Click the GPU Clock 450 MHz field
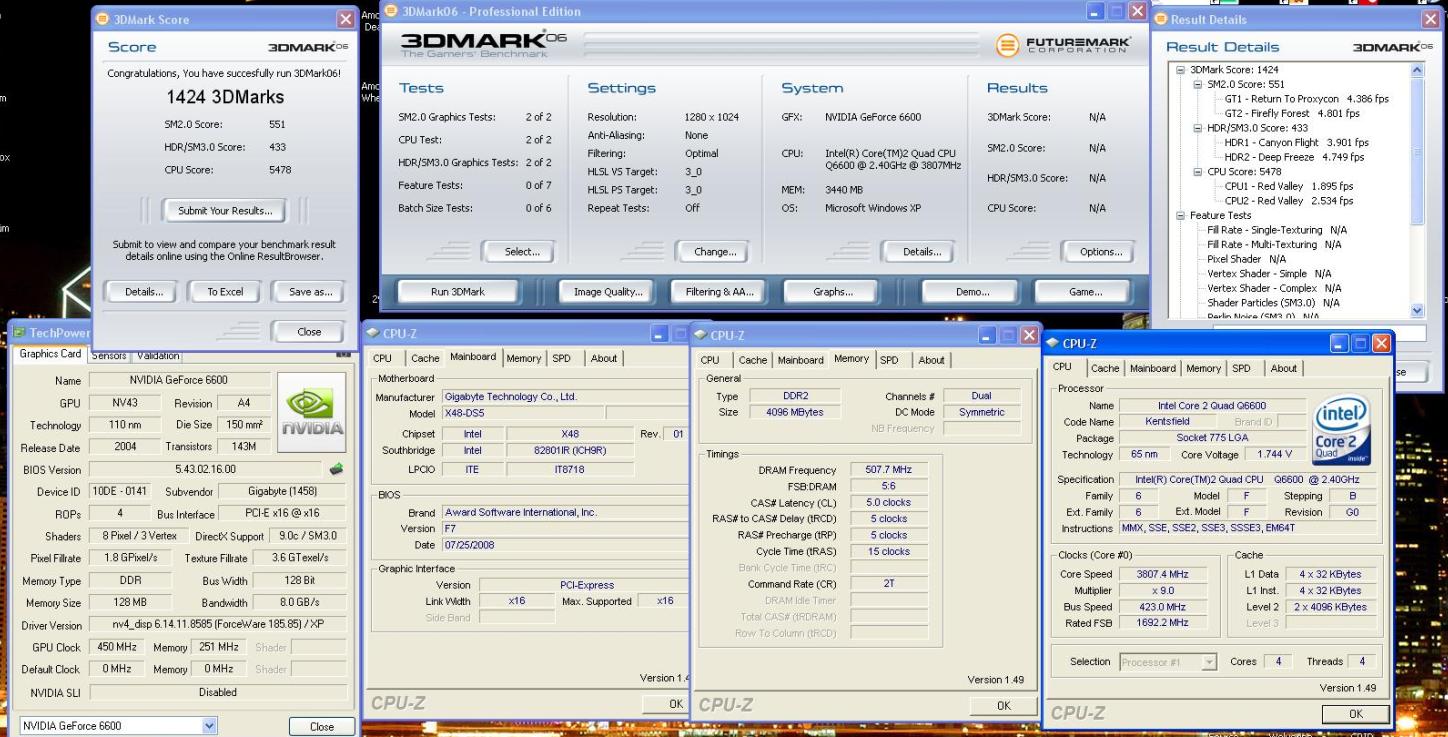 118,647
